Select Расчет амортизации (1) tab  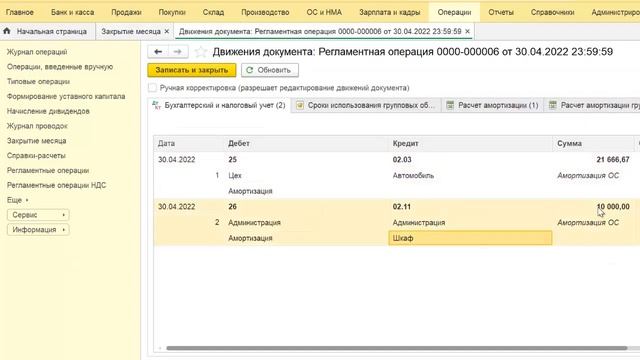pyautogui.click(x=492, y=105)
